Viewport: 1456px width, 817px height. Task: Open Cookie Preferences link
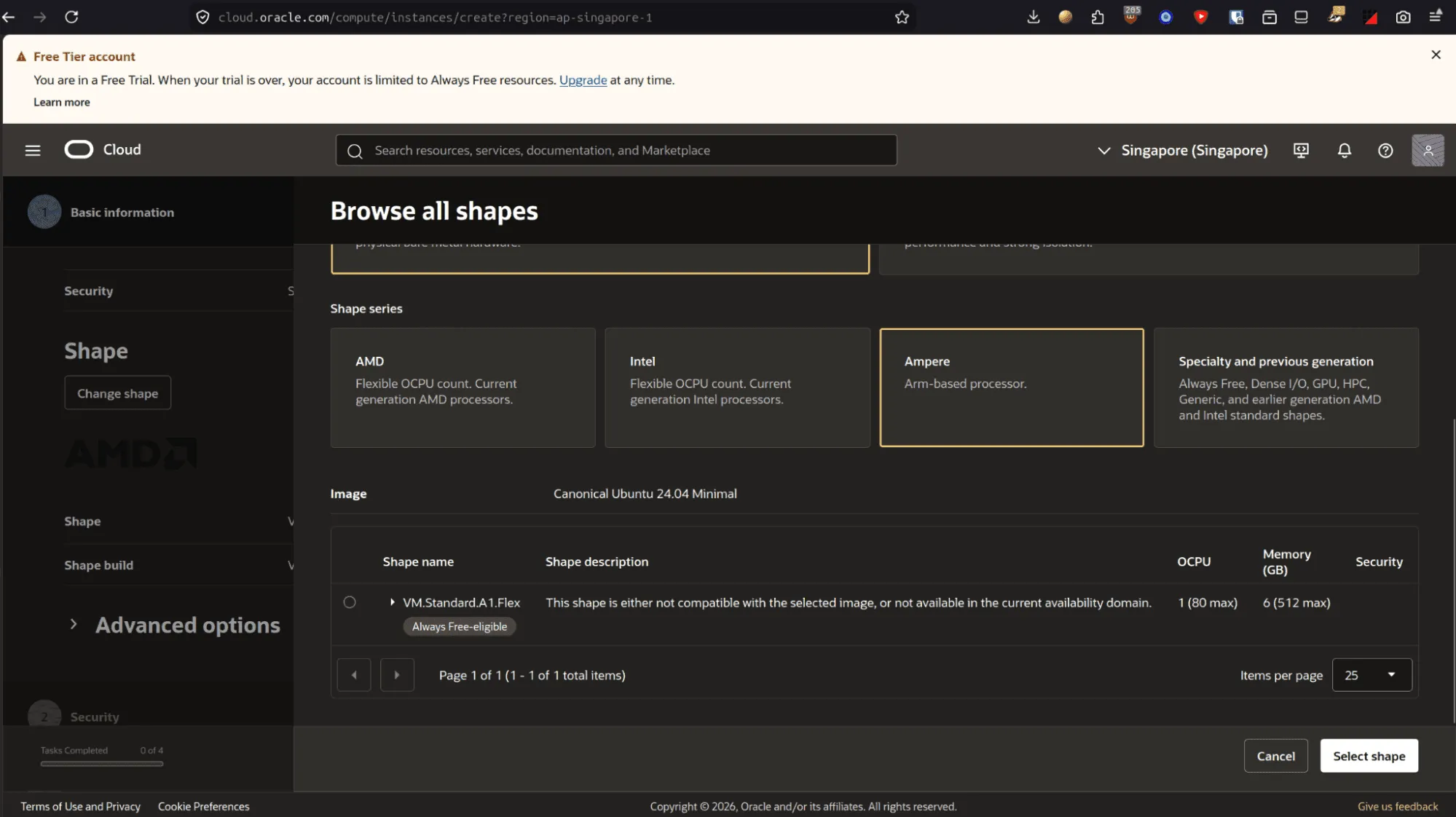[204, 806]
